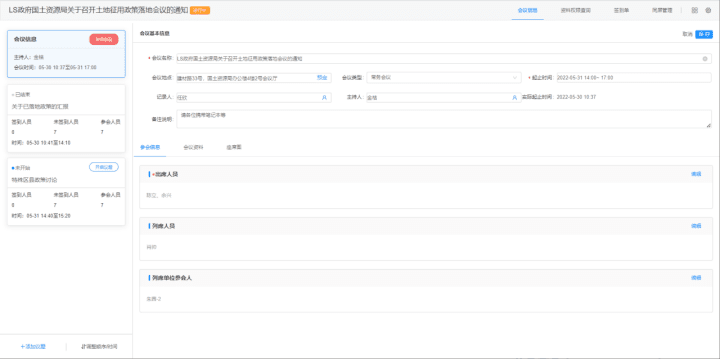The image size is (720, 360).
Task: Select the 会议资料 sub-tab
Action: [x=193, y=147]
